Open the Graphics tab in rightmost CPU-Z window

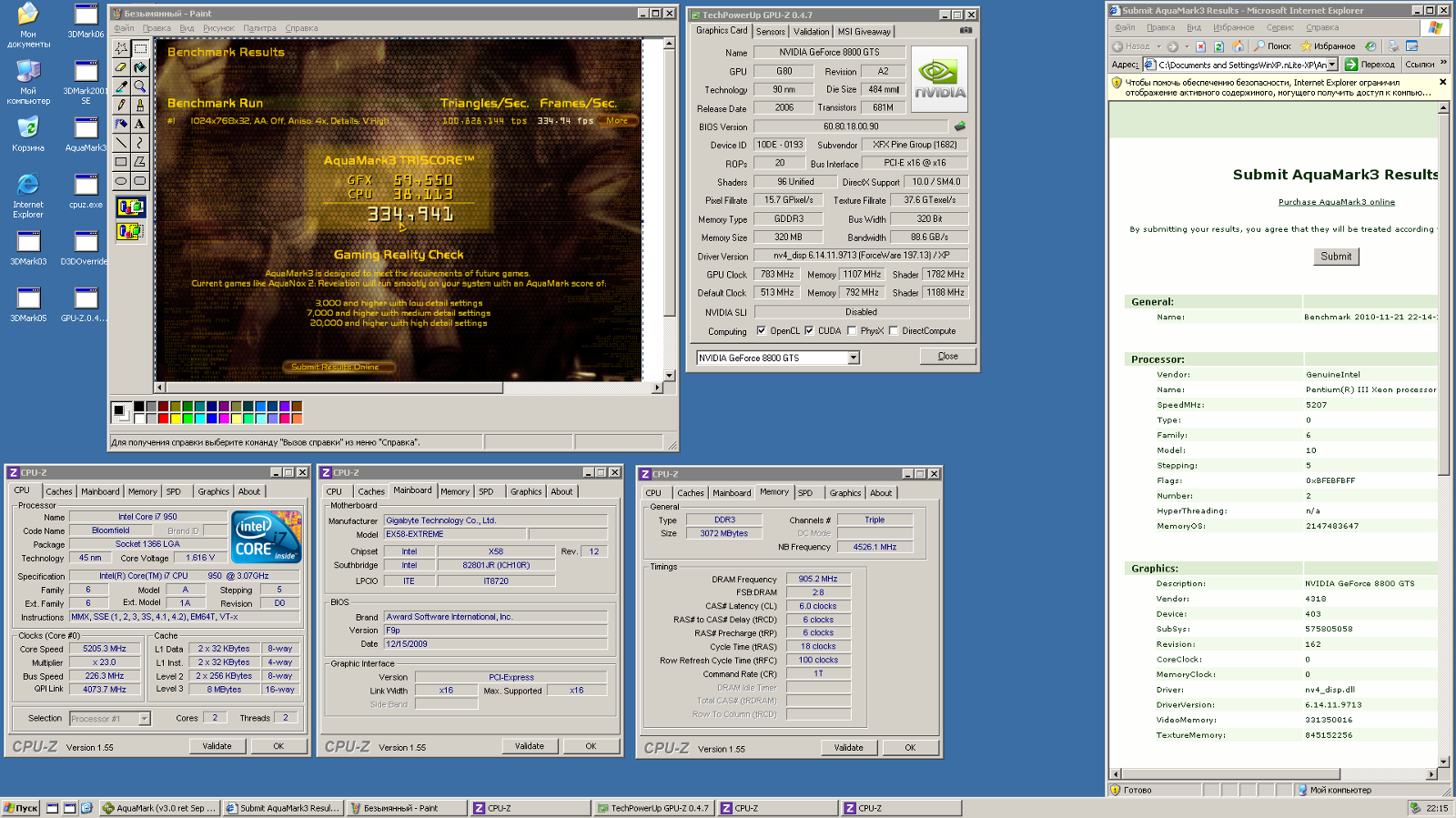point(844,493)
